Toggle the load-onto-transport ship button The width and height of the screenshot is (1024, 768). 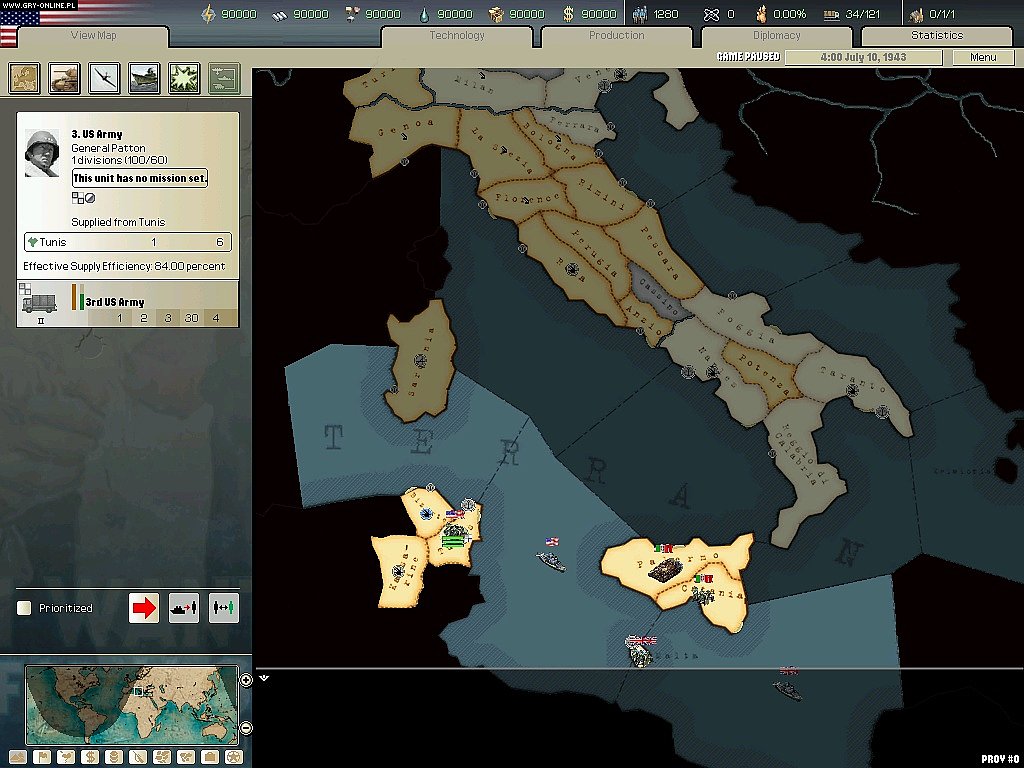tap(184, 607)
